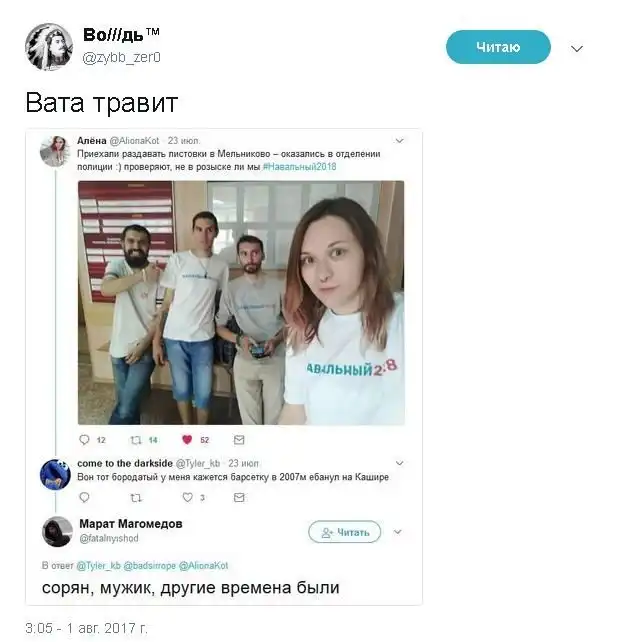Image resolution: width=617 pixels, height=642 pixels.
Task: Open chevron menu on Алёна's tweet
Action: pos(400,141)
